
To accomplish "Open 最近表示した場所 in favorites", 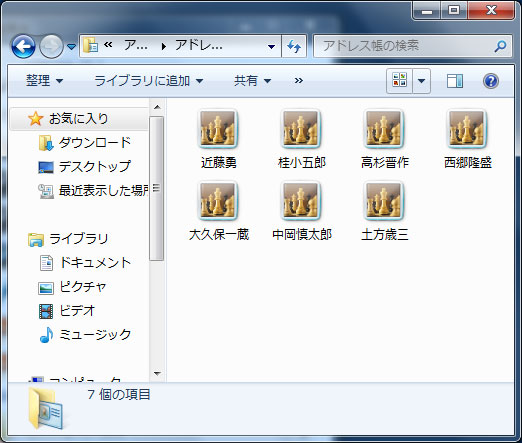I will pos(93,191).
